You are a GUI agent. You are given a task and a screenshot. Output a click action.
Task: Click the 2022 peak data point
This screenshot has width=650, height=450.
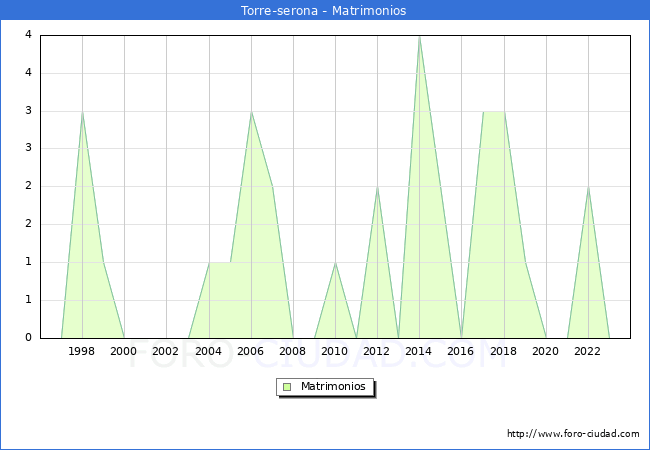coord(588,187)
